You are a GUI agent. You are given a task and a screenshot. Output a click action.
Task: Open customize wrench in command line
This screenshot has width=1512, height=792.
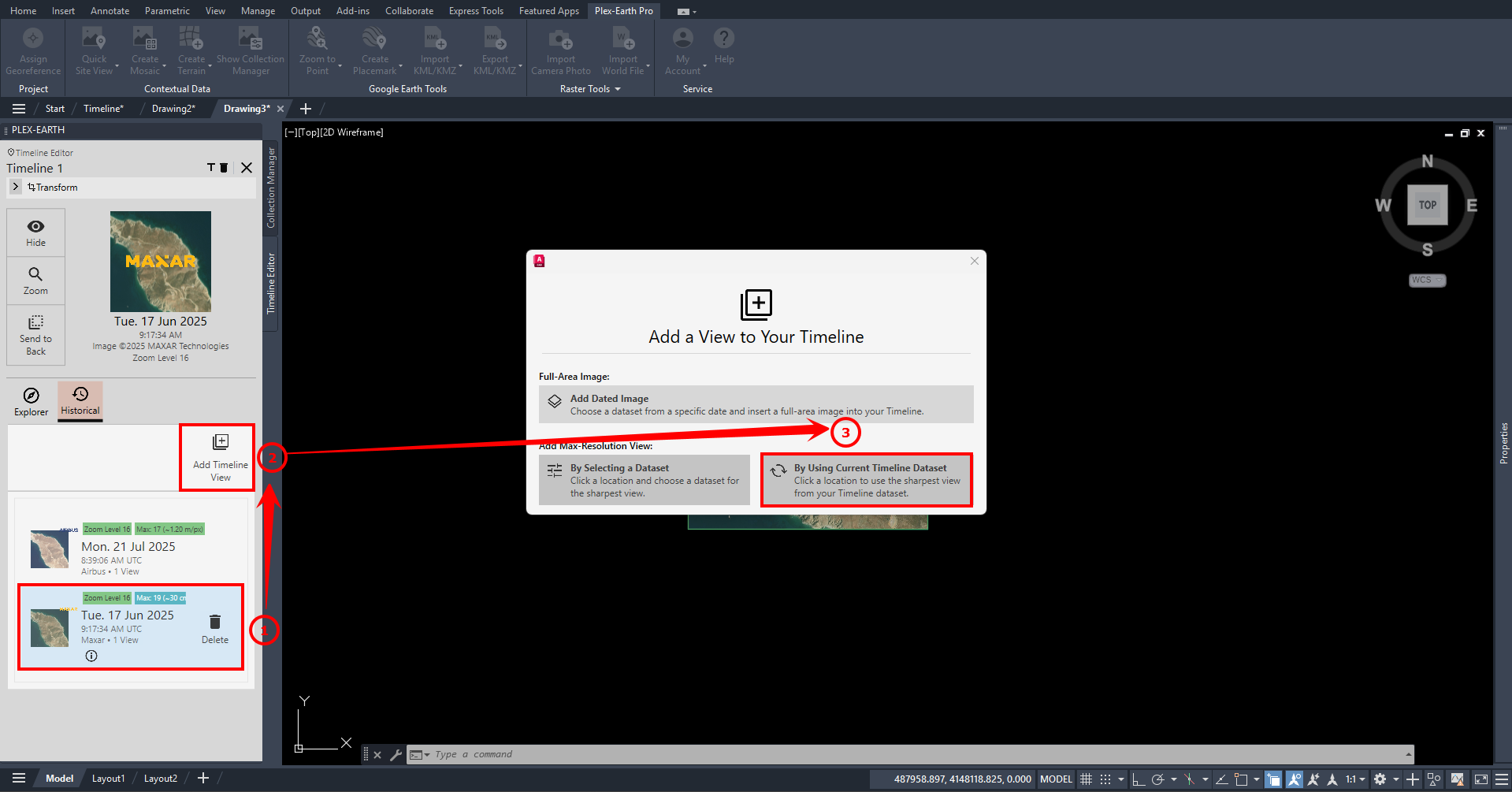point(396,755)
